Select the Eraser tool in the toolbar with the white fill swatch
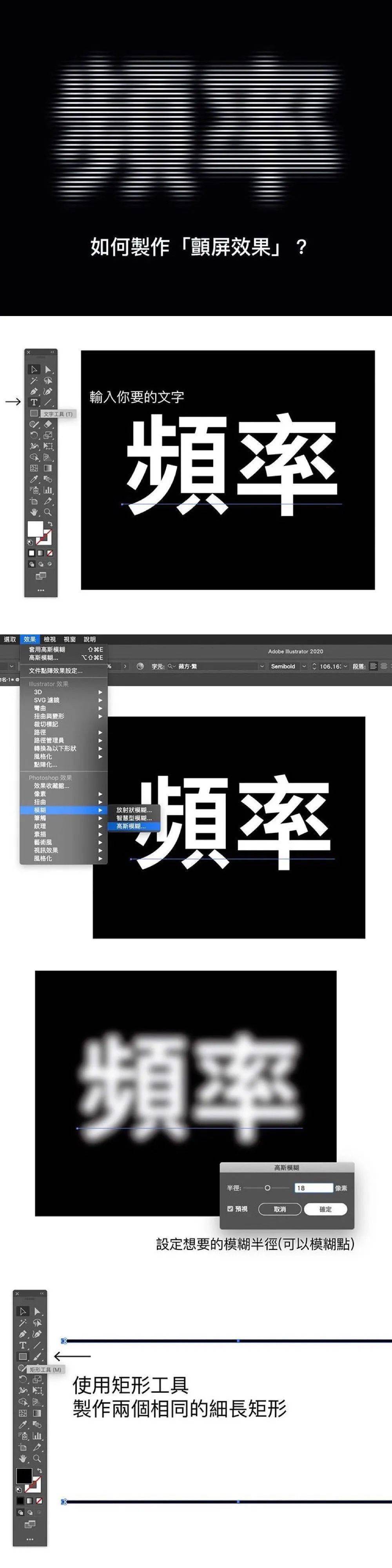392x1568 pixels. click(47, 424)
